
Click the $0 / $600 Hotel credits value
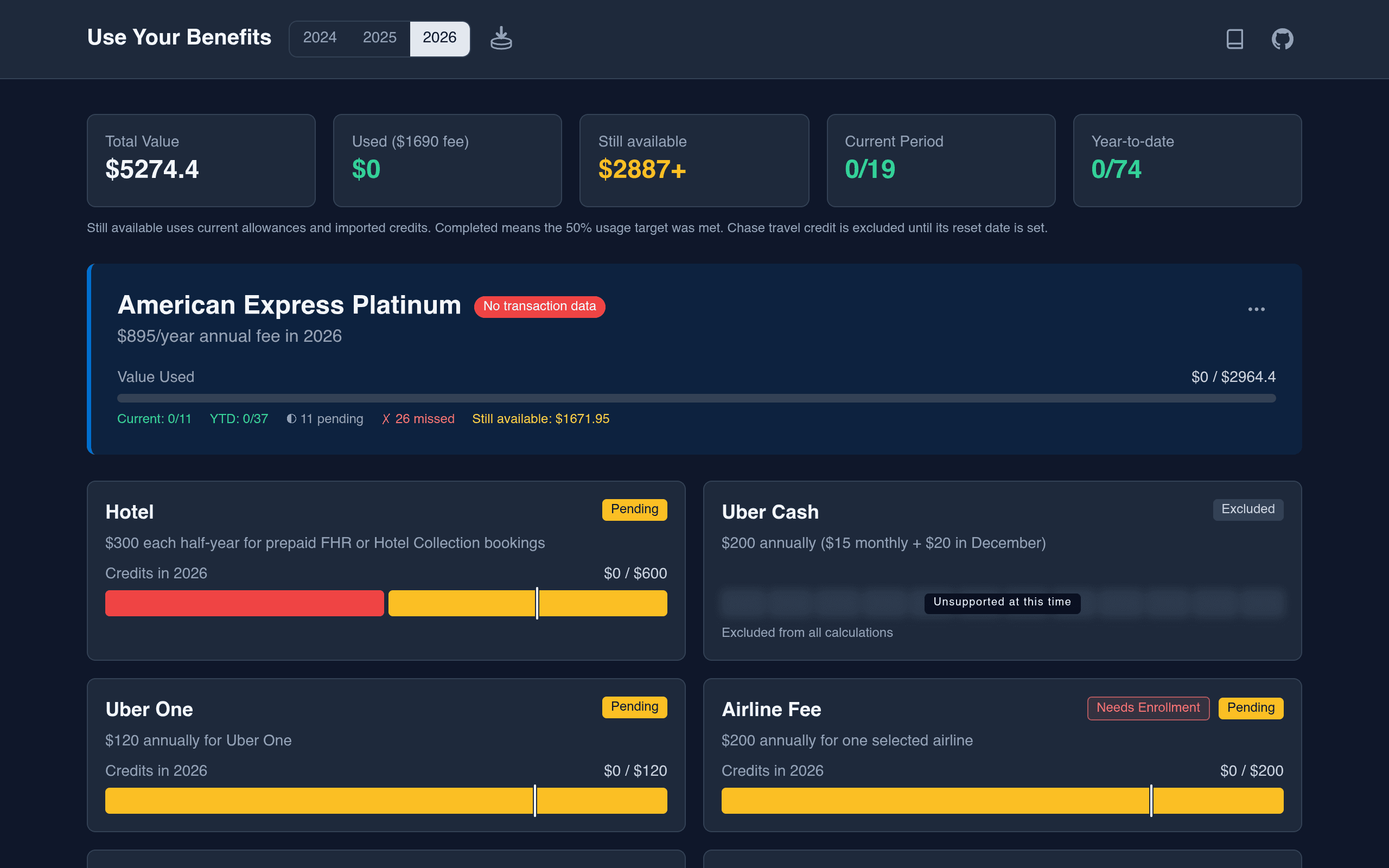click(635, 573)
